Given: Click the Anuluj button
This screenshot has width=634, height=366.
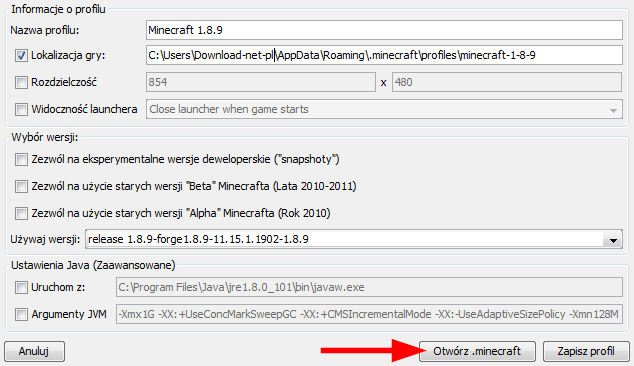Looking at the screenshot, I should (x=34, y=351).
